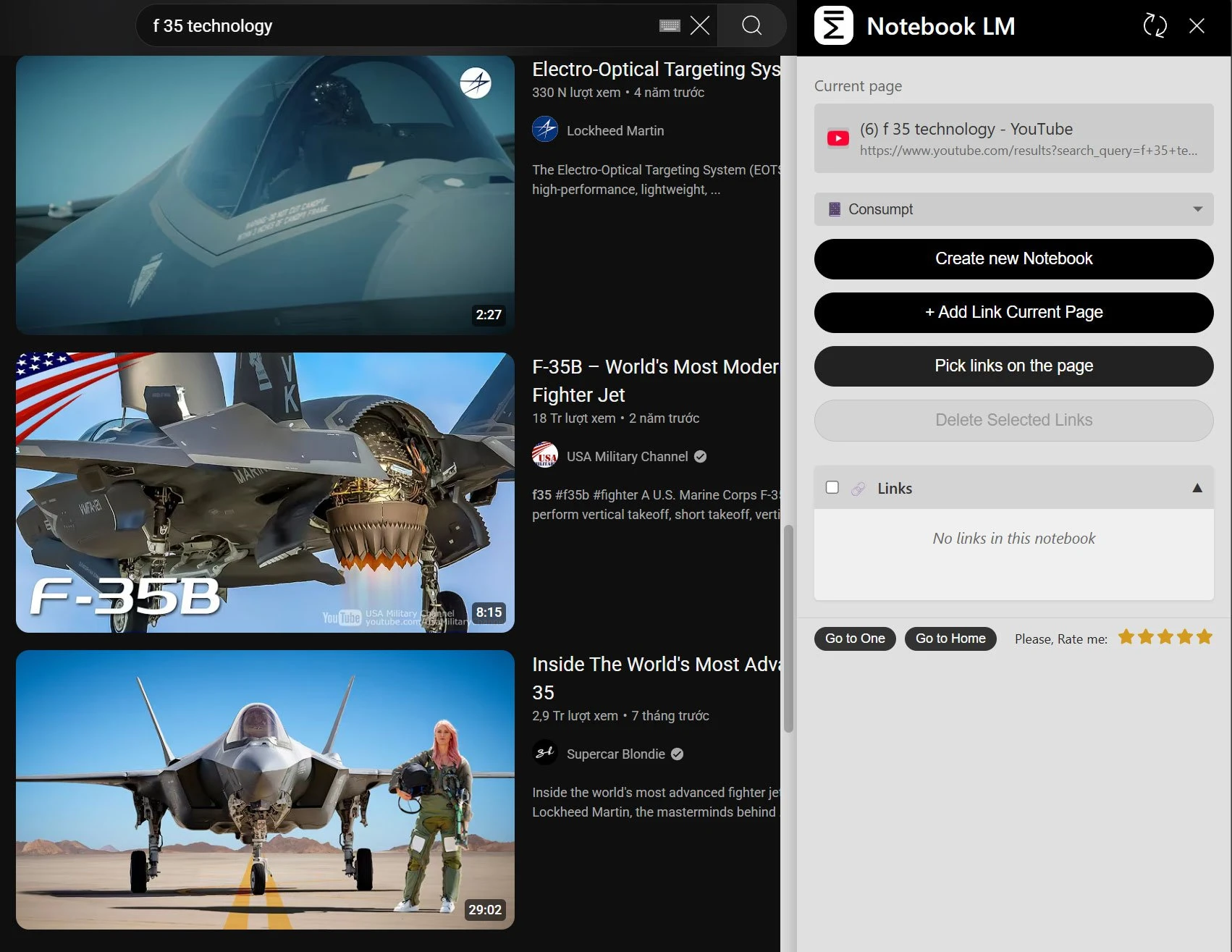Viewport: 1232px width, 952px height.
Task: Click the YouTube icon in Current page card
Action: (837, 138)
